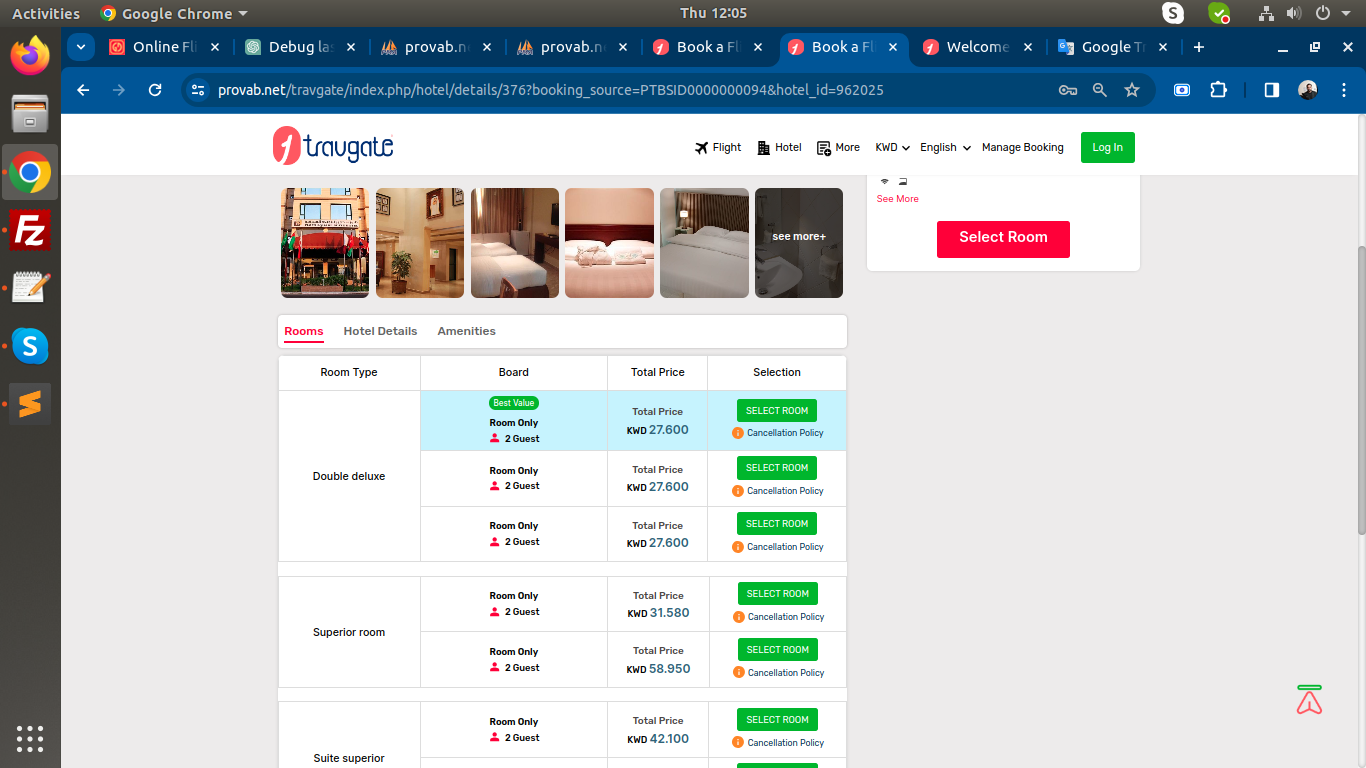Open the Files app in dock
1366x768 pixels.
(x=30, y=113)
